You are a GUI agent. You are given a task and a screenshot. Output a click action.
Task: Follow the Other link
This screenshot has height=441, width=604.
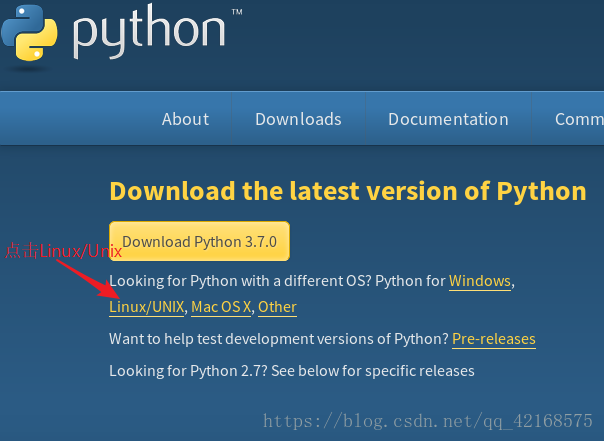(x=277, y=307)
